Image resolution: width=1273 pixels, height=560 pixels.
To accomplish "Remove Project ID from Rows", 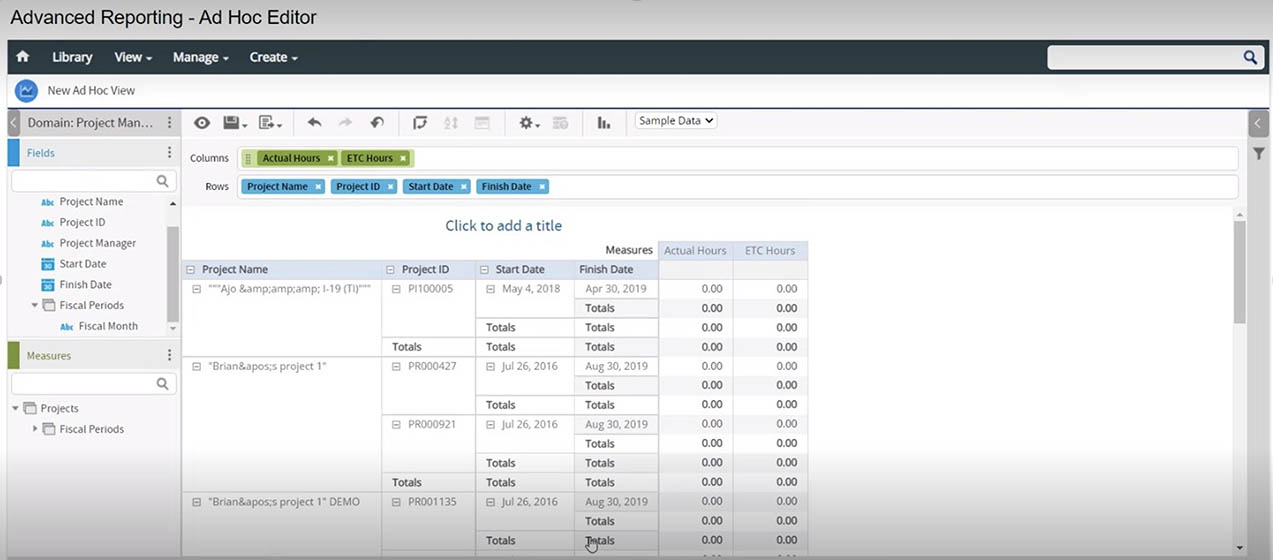I will [x=390, y=186].
